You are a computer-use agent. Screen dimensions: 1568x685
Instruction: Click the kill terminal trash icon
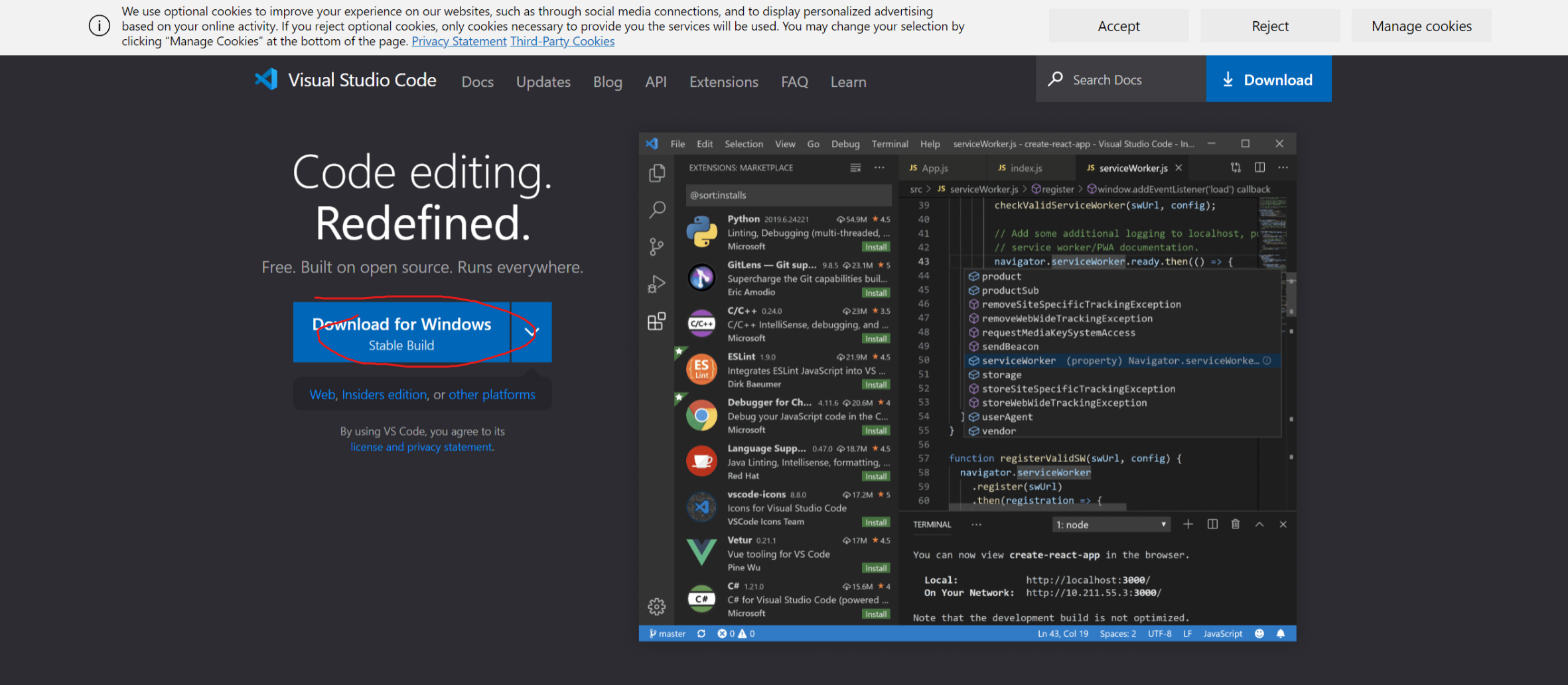[1236, 525]
